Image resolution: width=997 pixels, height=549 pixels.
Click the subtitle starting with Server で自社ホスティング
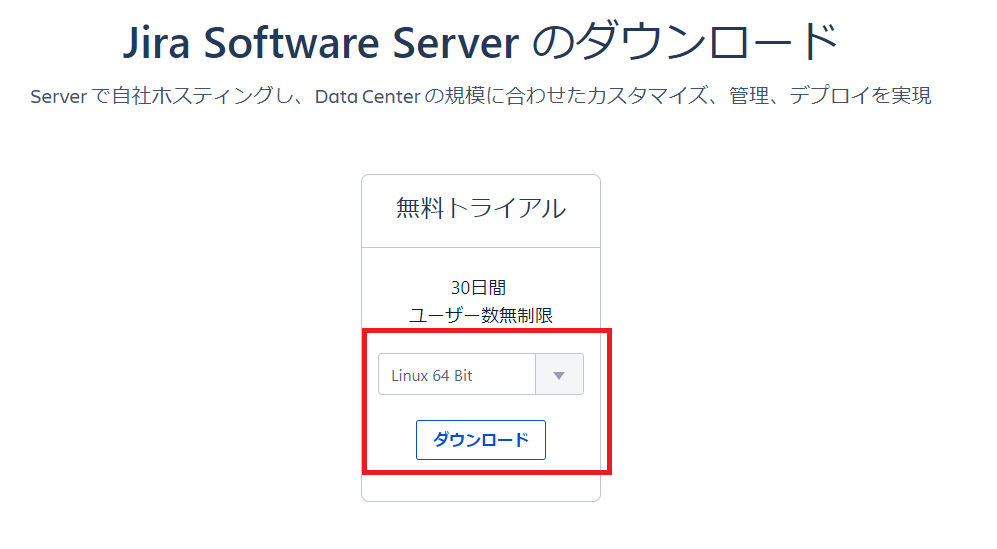tap(481, 96)
